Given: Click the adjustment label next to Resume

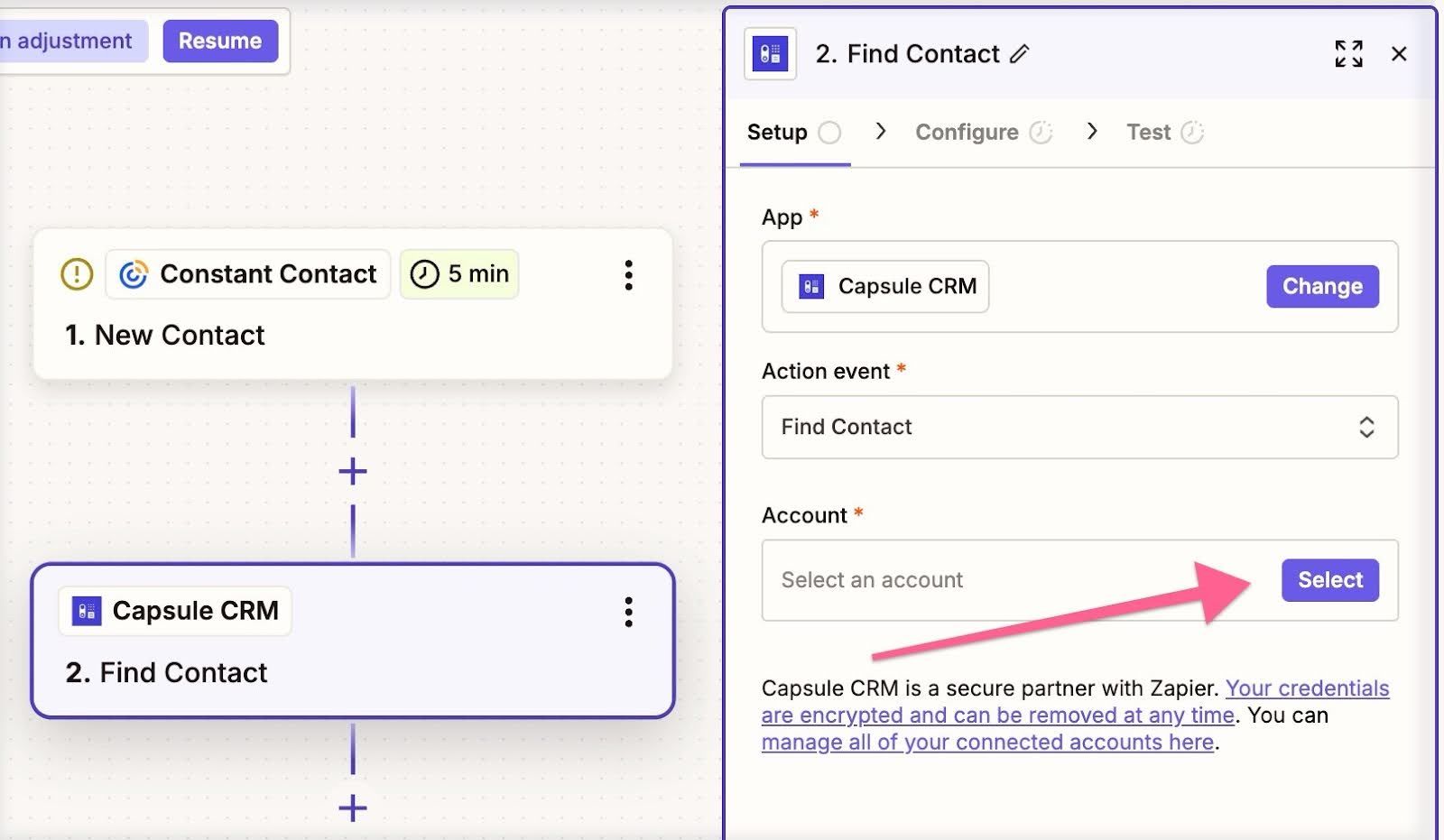Looking at the screenshot, I should point(72,42).
